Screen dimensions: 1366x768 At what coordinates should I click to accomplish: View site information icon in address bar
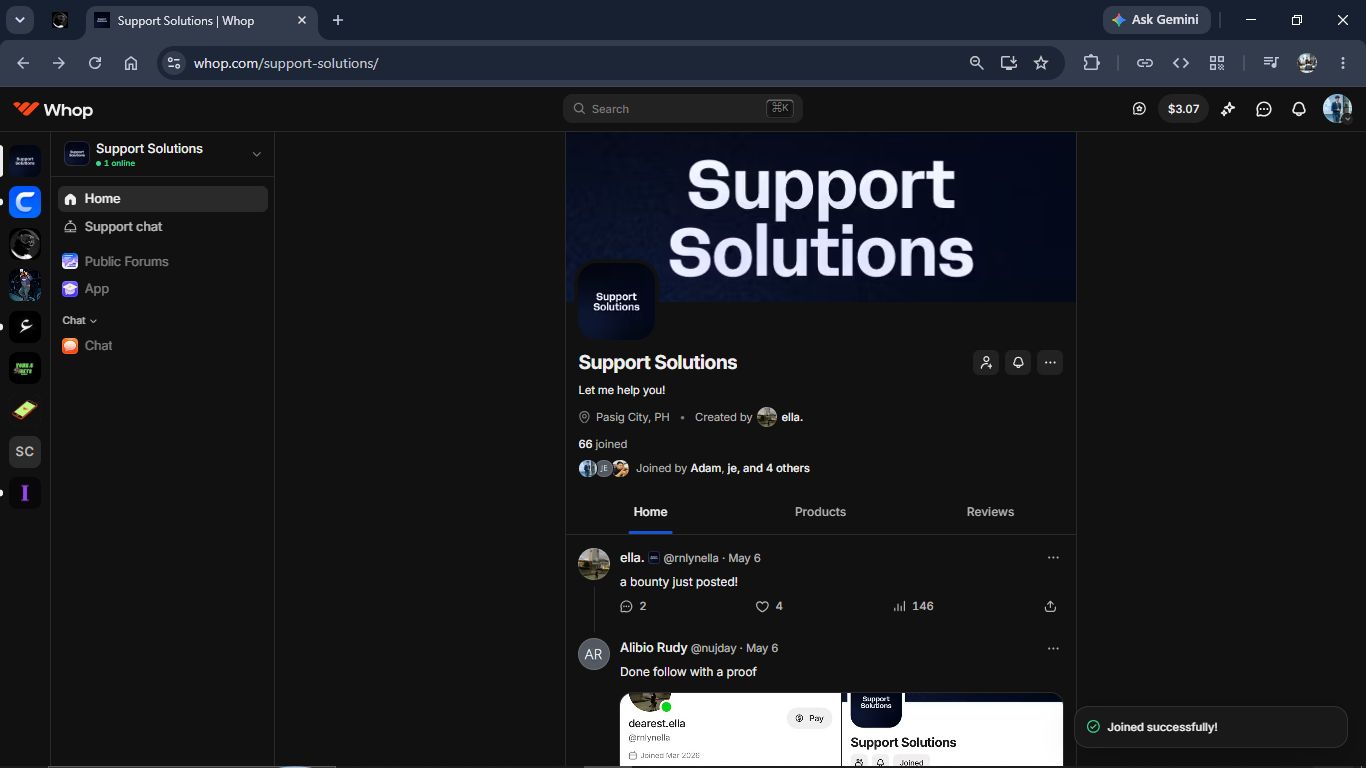tap(174, 63)
